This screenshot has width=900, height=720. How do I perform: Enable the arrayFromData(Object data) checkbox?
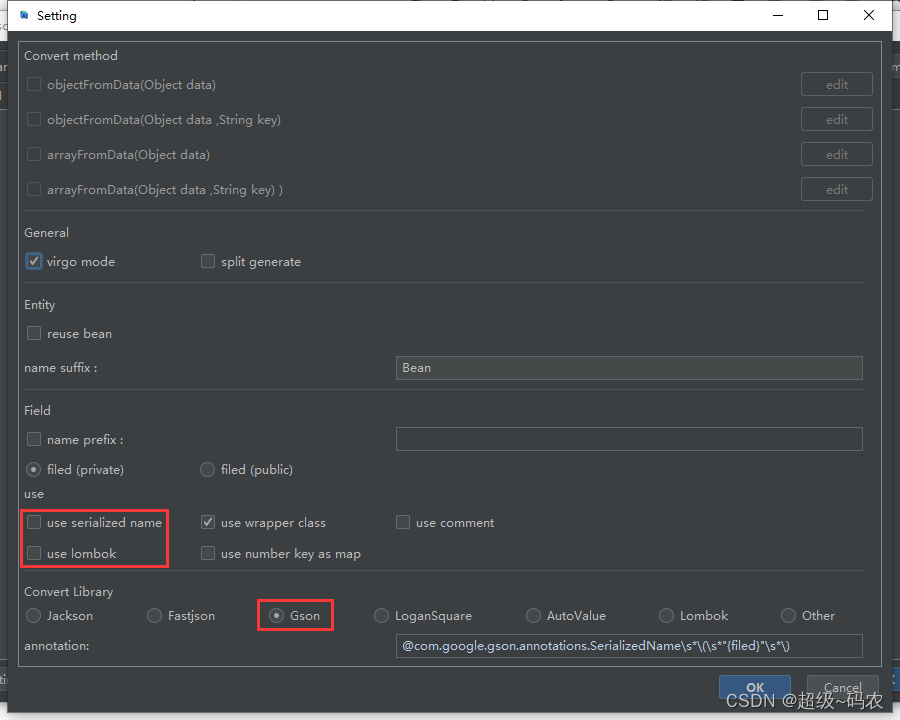click(x=33, y=155)
